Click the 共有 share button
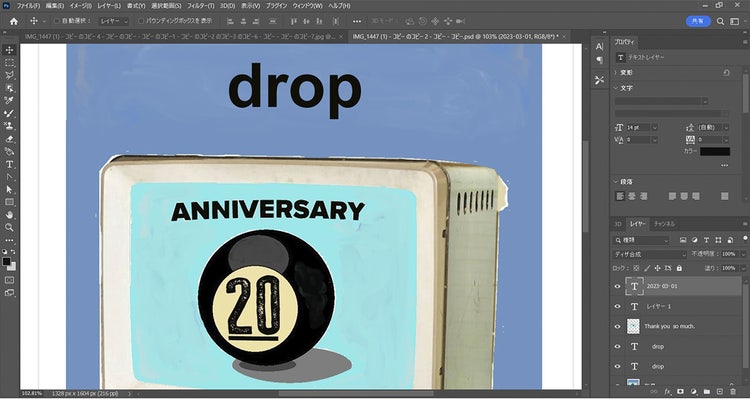Viewport: 750px width, 399px height. point(698,21)
